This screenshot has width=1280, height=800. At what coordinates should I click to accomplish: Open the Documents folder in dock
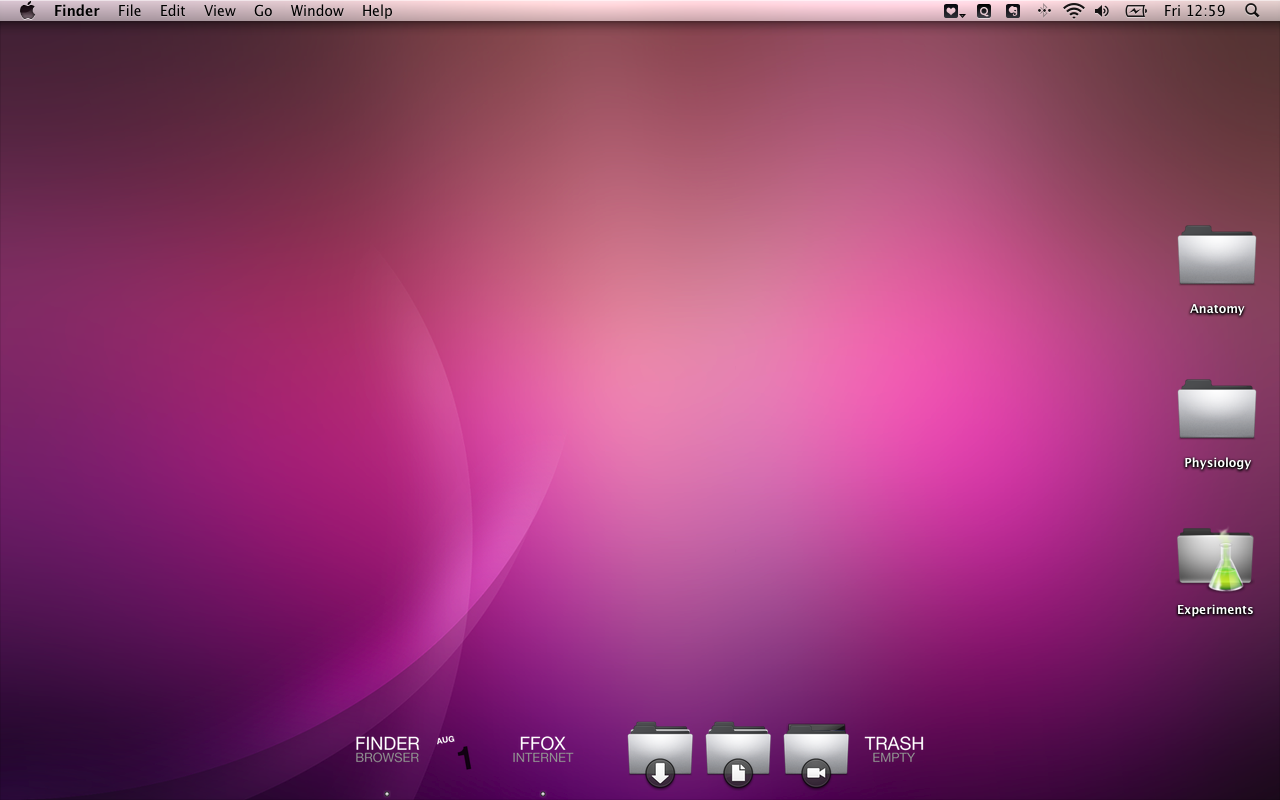[x=738, y=754]
